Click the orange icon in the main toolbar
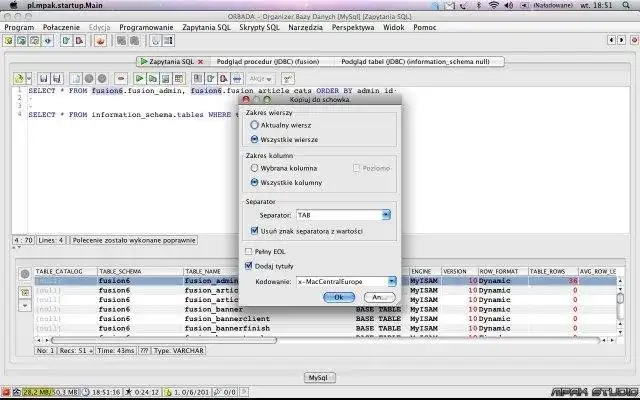Viewport: 640px width, 400px height. pos(100,41)
